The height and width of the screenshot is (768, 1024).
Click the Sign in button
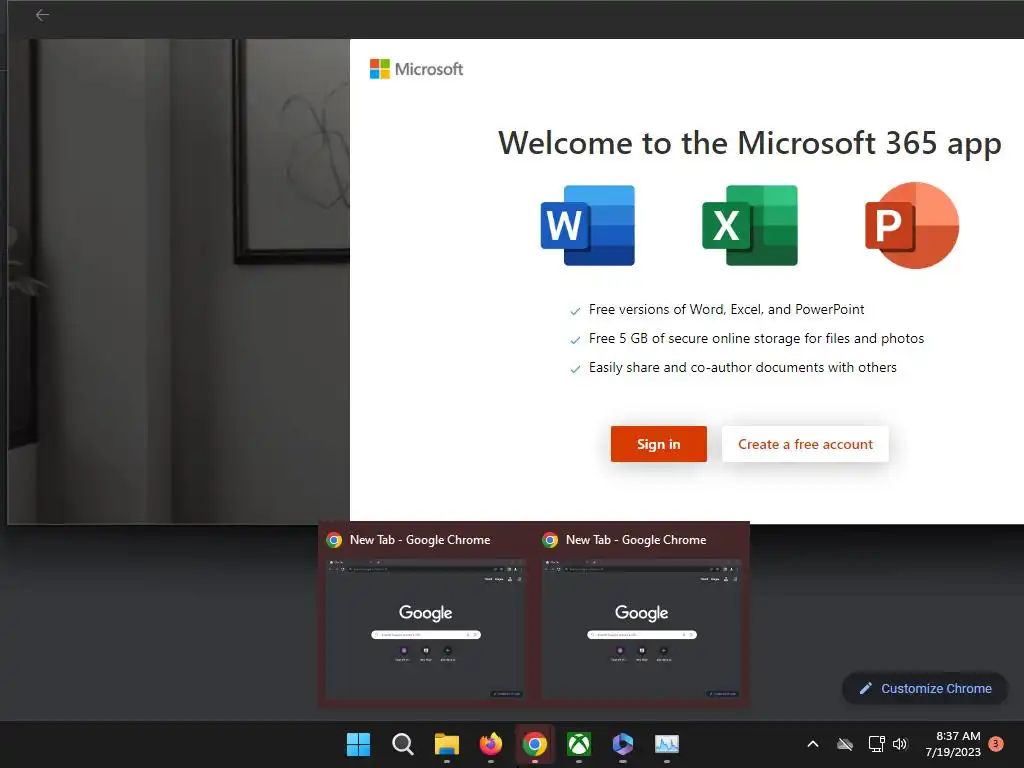(658, 444)
